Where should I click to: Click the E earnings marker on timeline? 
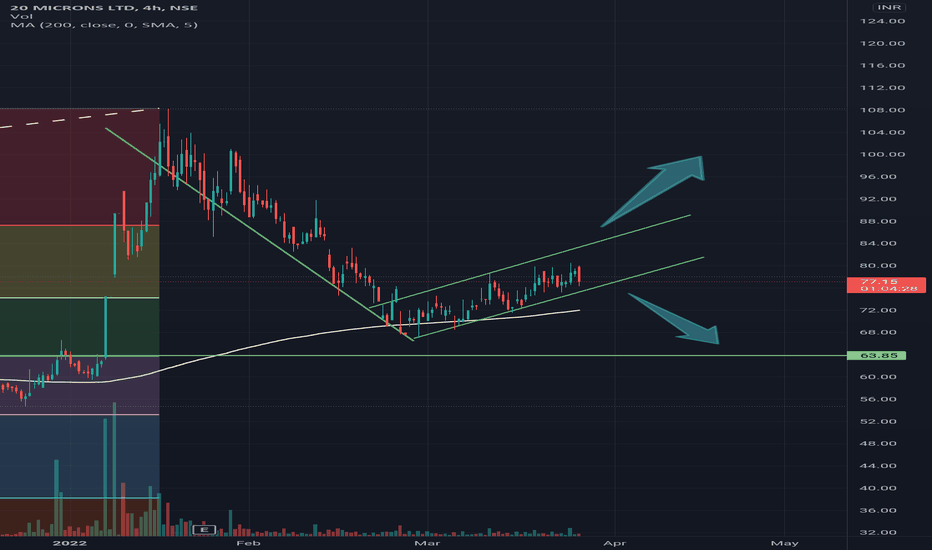point(204,529)
